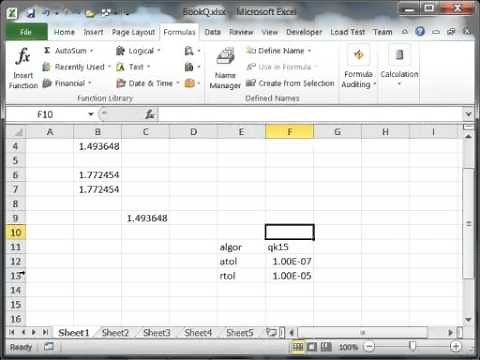Switch to Page Break Preview
This screenshot has width=480, height=360.
click(x=326, y=347)
